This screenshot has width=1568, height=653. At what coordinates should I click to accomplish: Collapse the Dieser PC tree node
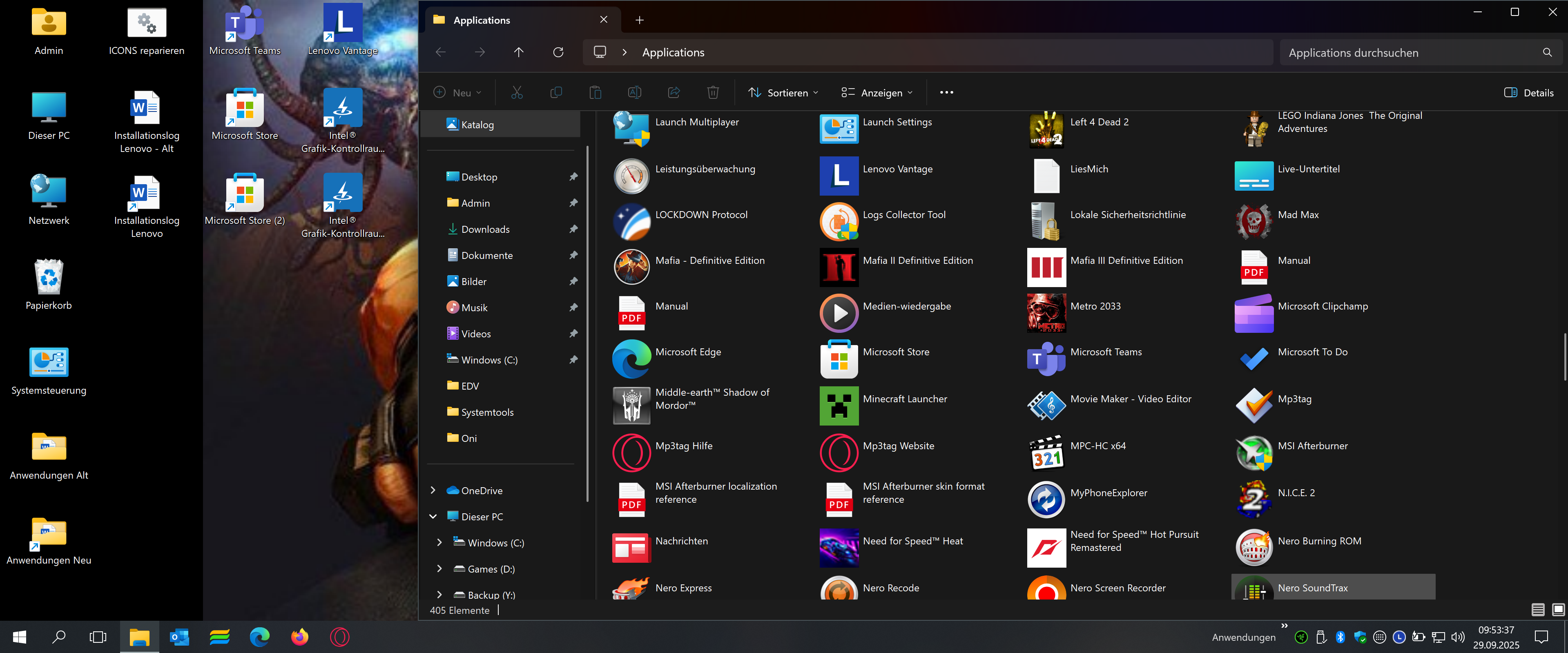433,516
